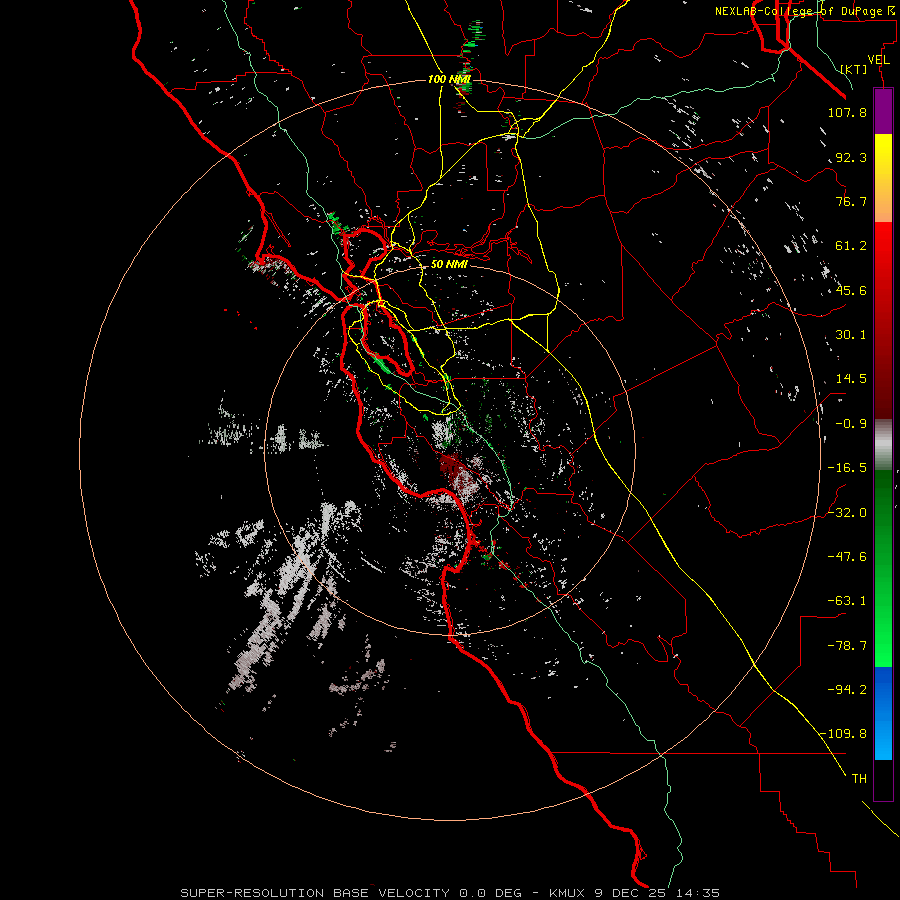Click the -47.6 scale value

tap(847, 556)
